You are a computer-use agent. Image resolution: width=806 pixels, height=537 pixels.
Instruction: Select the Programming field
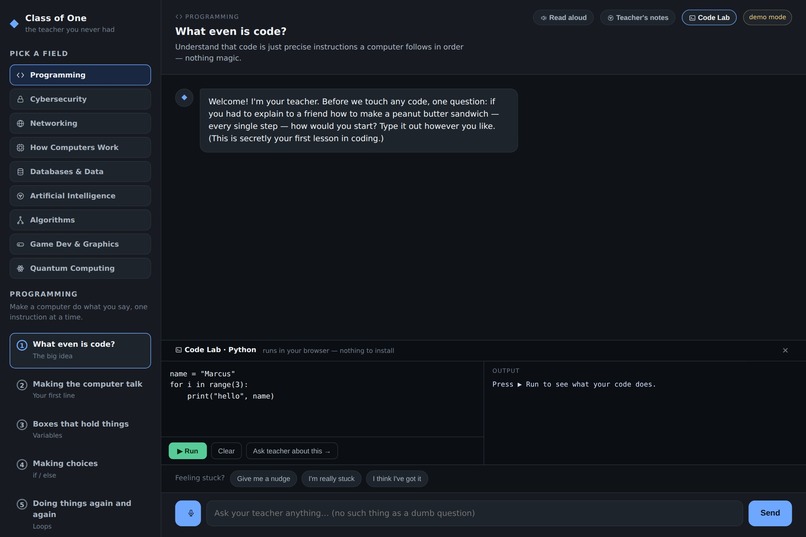(x=80, y=75)
